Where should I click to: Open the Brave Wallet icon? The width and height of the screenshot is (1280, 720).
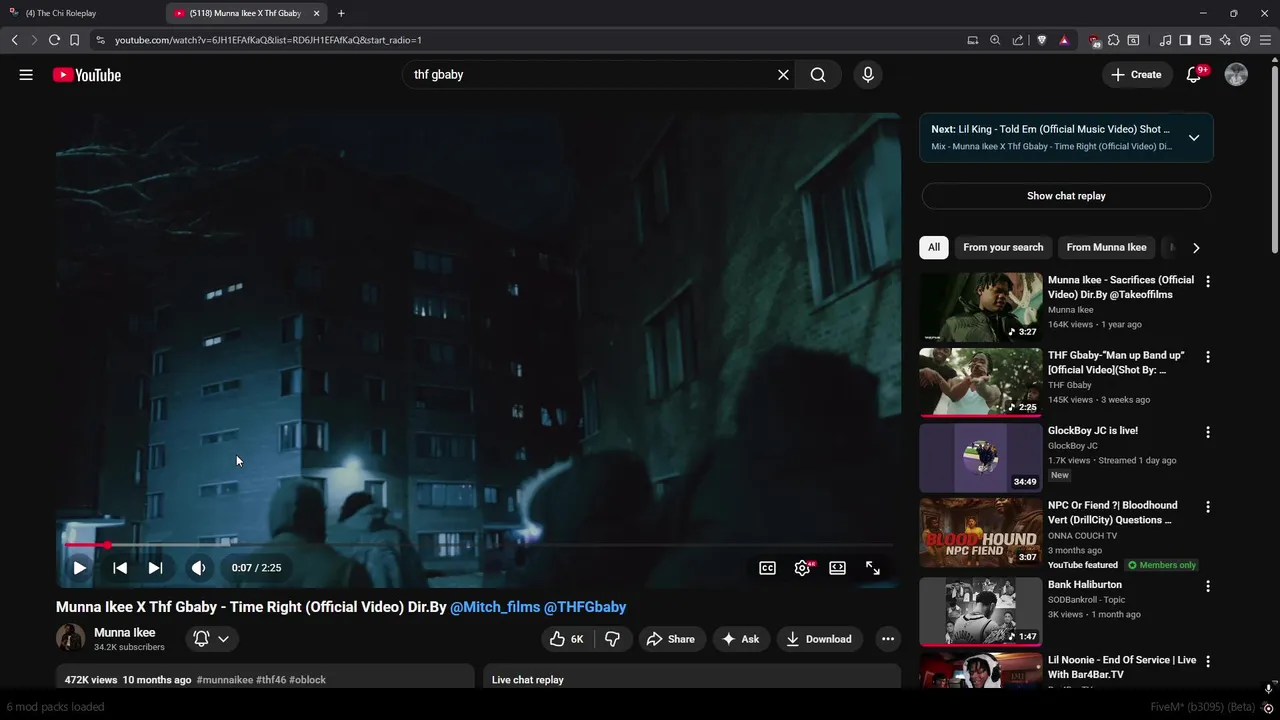1205,40
